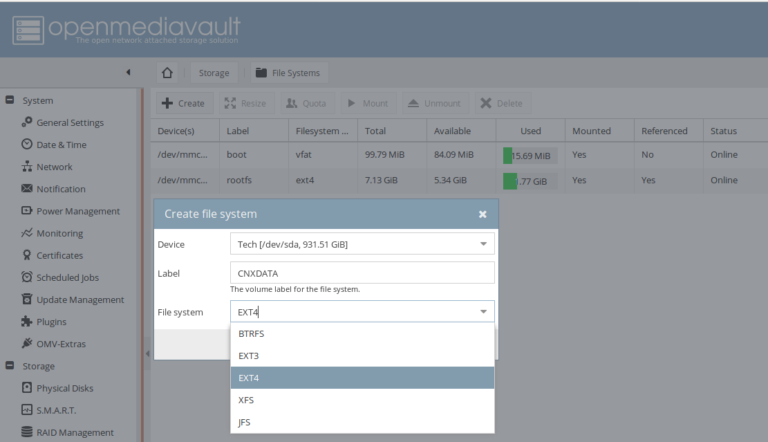Sort by Status column header
The height and width of the screenshot is (442, 768).
(x=736, y=131)
